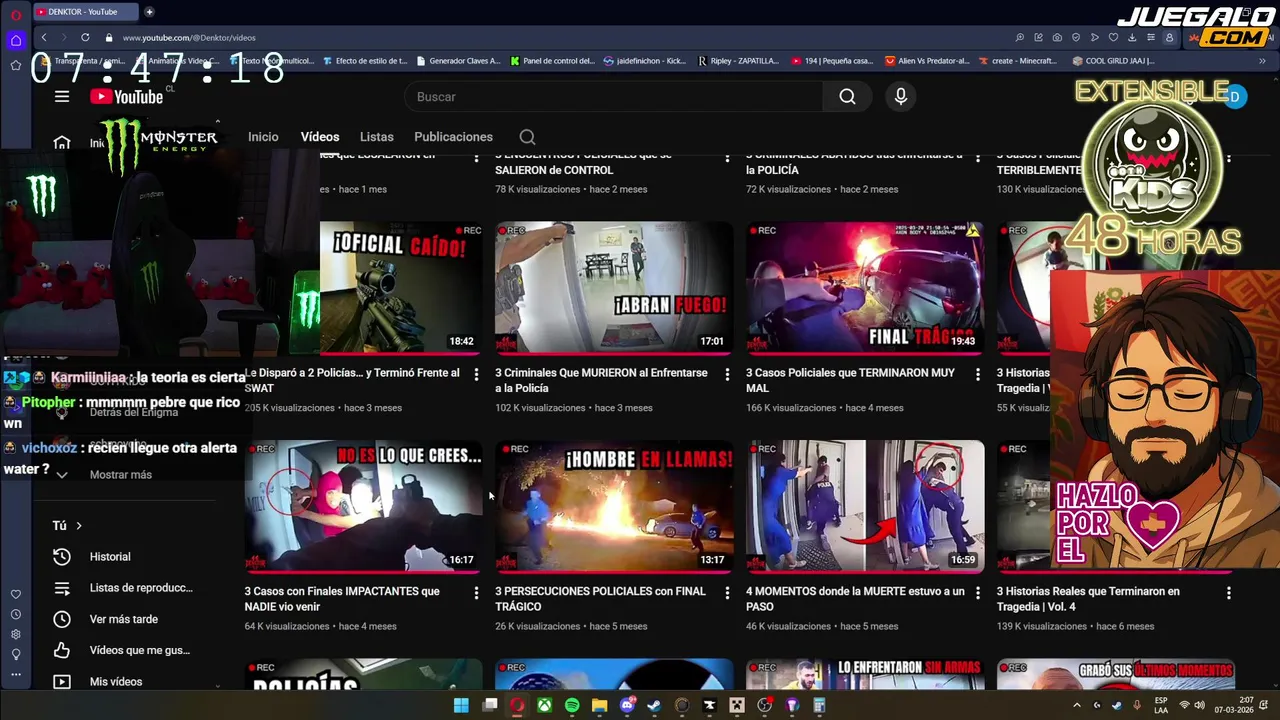Viewport: 1280px width, 720px height.
Task: Click the Buscar search input field
Action: pyautogui.click(x=614, y=97)
